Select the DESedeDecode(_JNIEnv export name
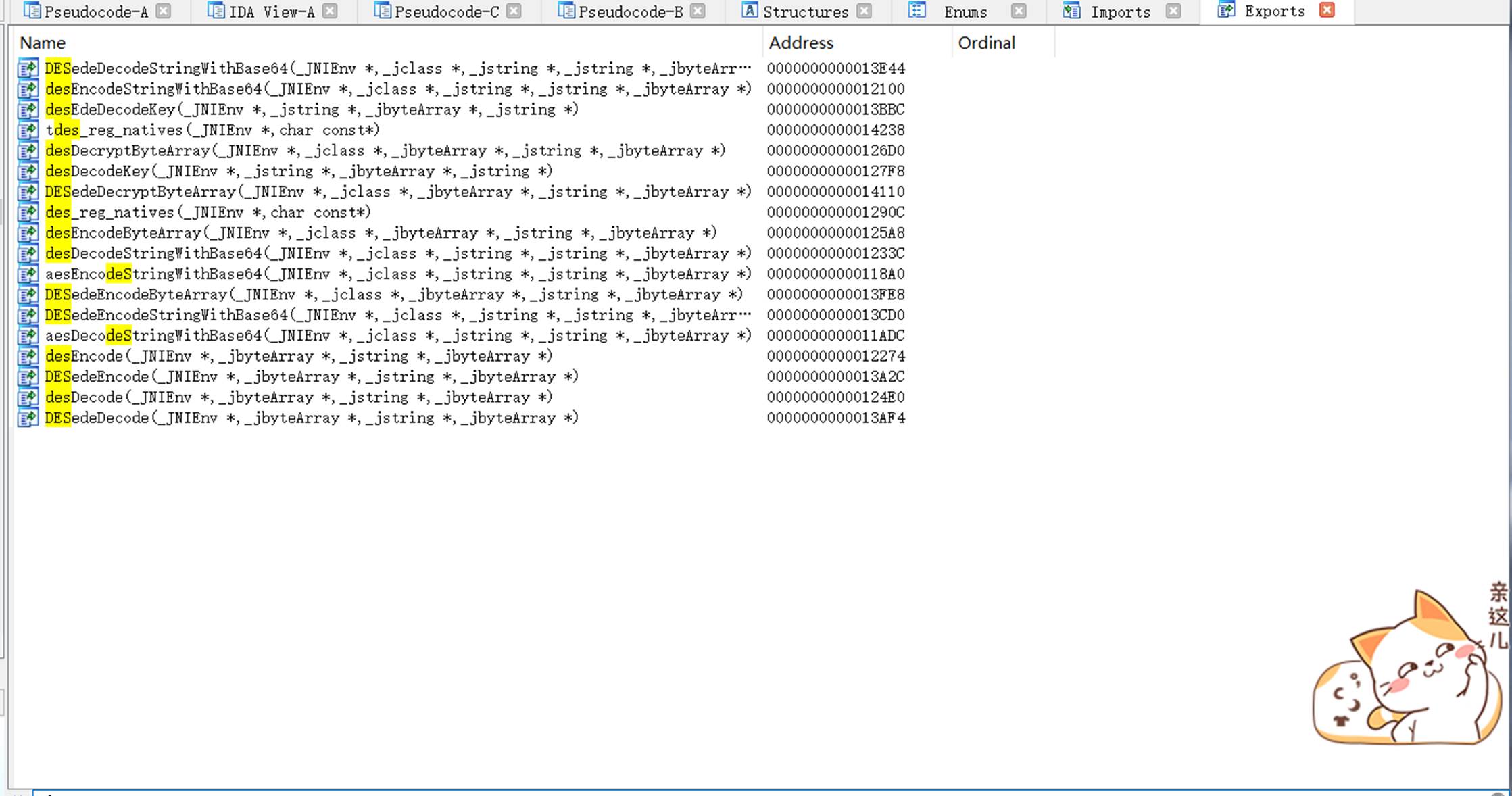This screenshot has height=796, width=1512. [x=312, y=418]
